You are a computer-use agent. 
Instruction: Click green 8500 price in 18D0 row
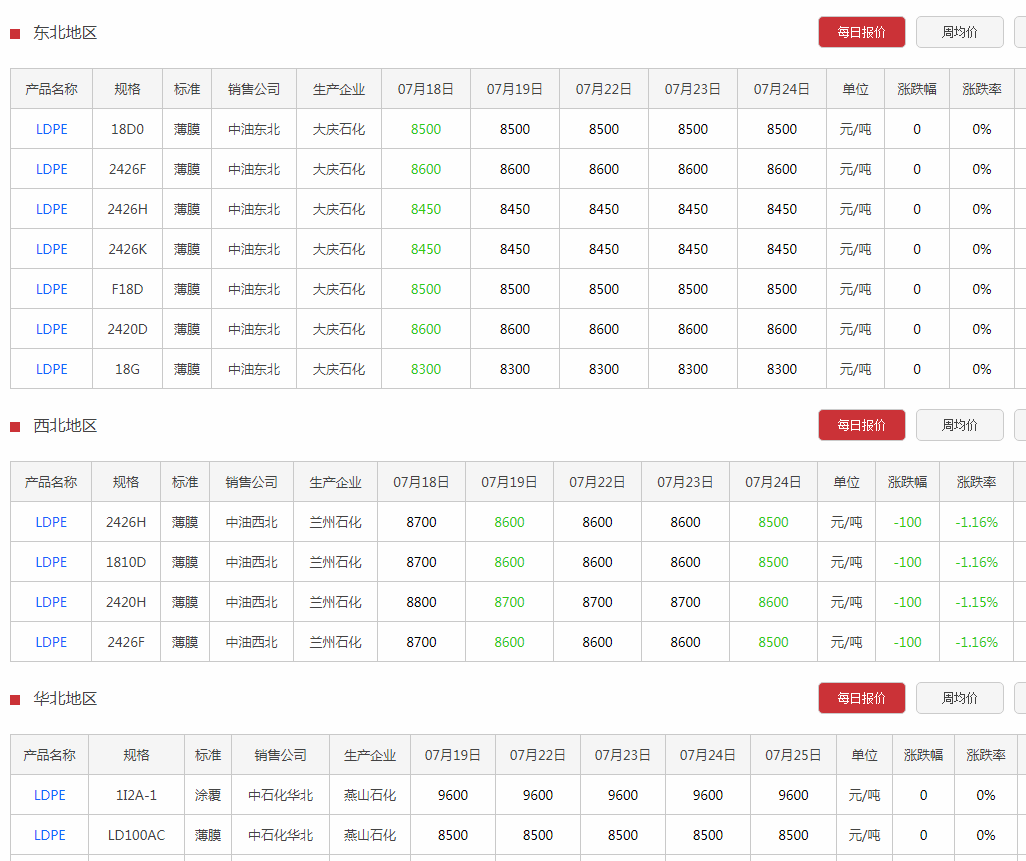tap(426, 129)
